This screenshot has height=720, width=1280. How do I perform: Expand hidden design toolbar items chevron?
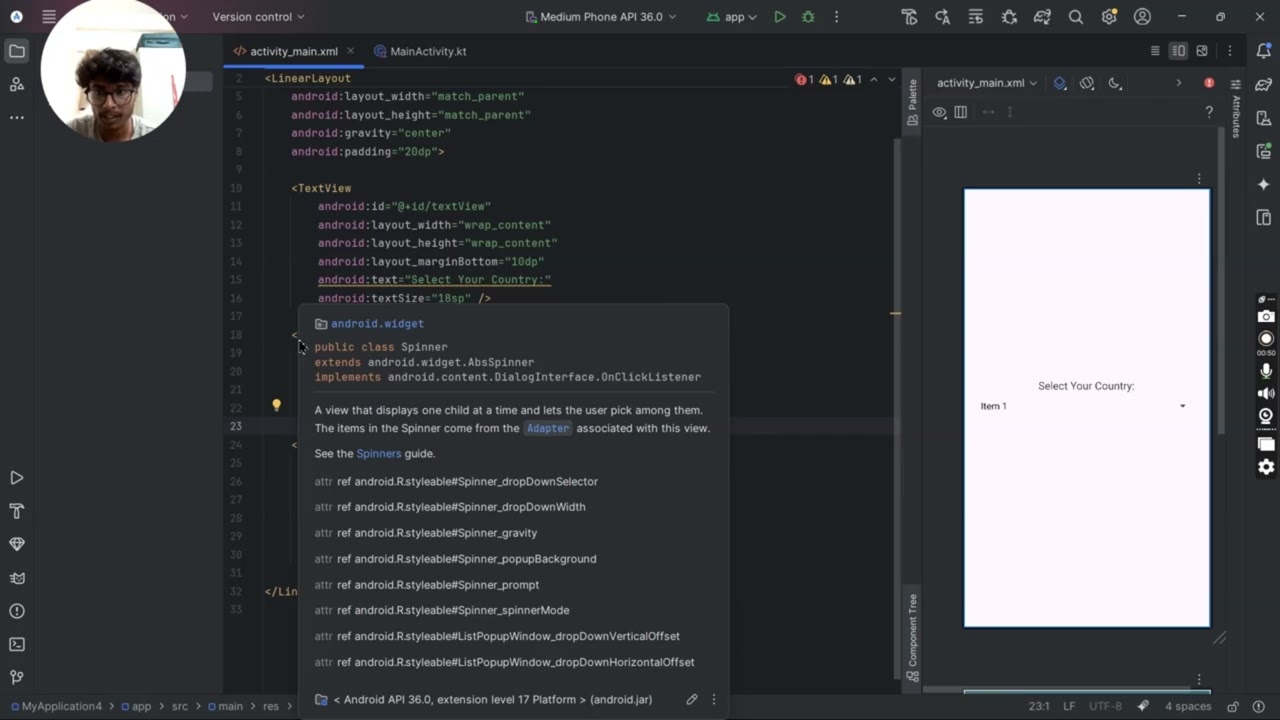pos(1179,83)
